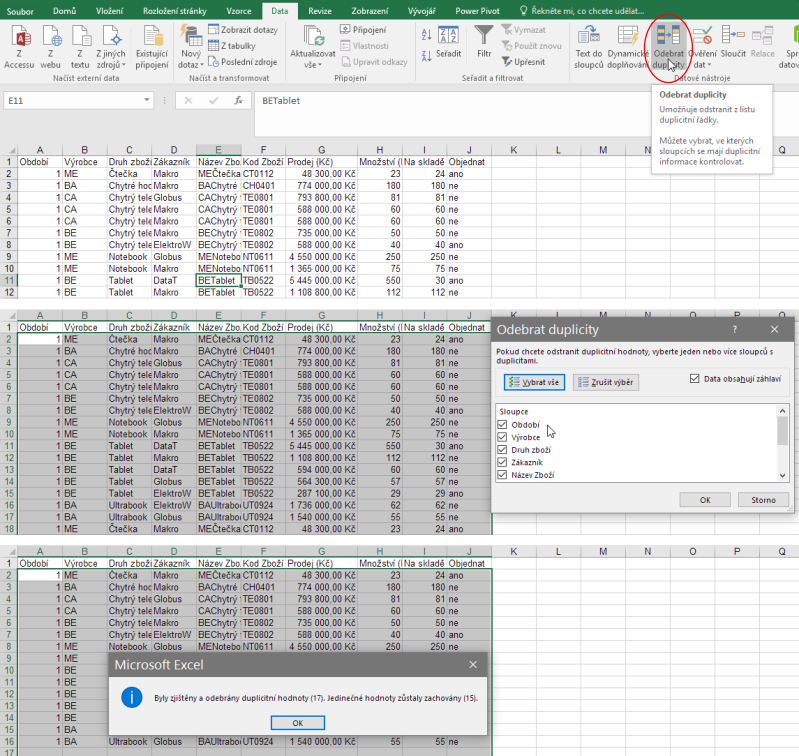
Task: Click the Zrušit výběr button
Action: click(x=606, y=382)
